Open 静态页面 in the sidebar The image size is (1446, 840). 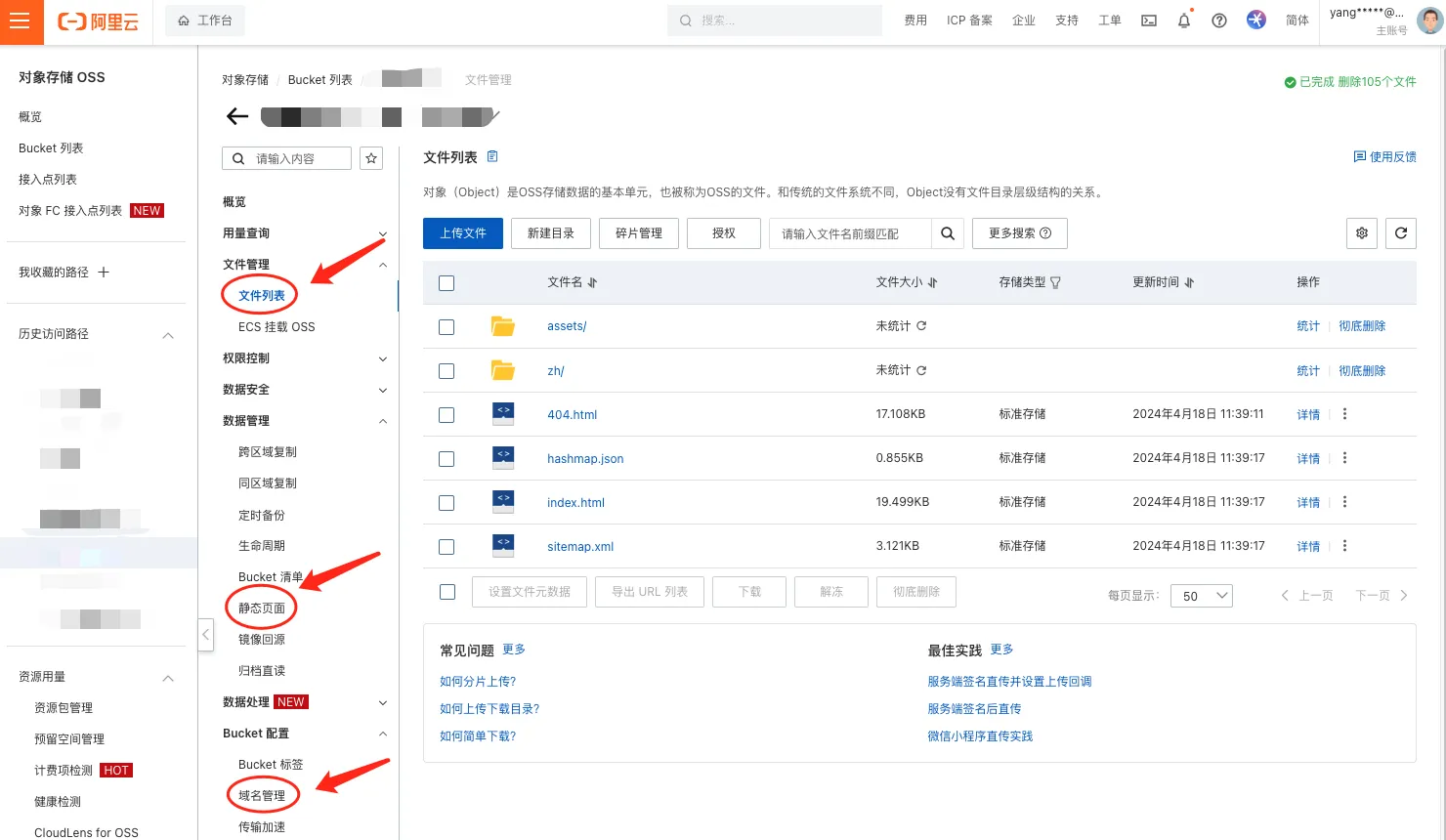point(262,609)
